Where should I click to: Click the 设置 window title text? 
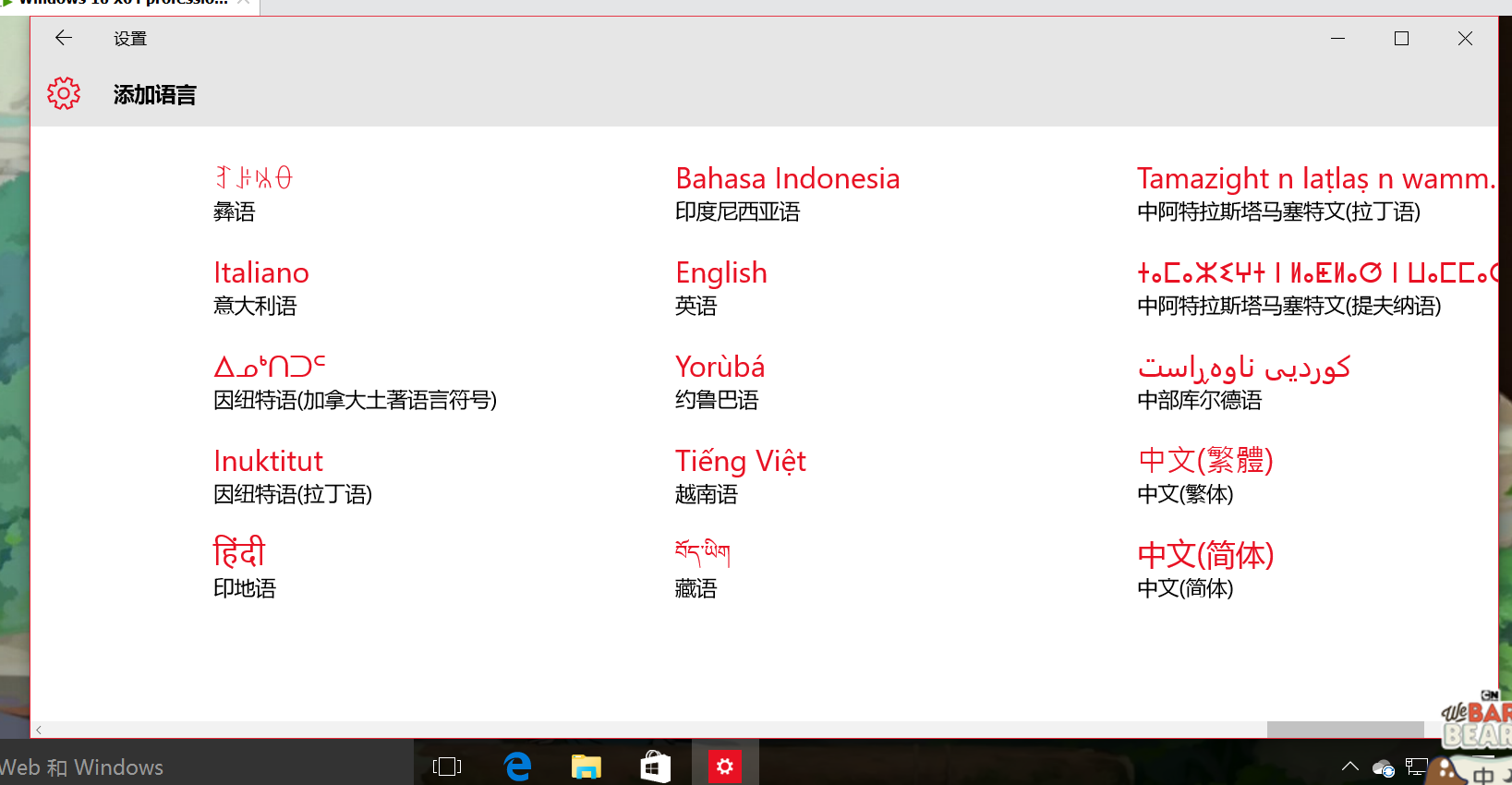tap(130, 39)
